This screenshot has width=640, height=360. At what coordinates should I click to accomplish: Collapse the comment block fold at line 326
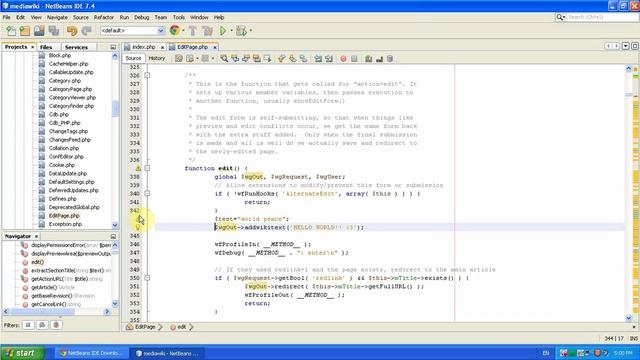147,76
